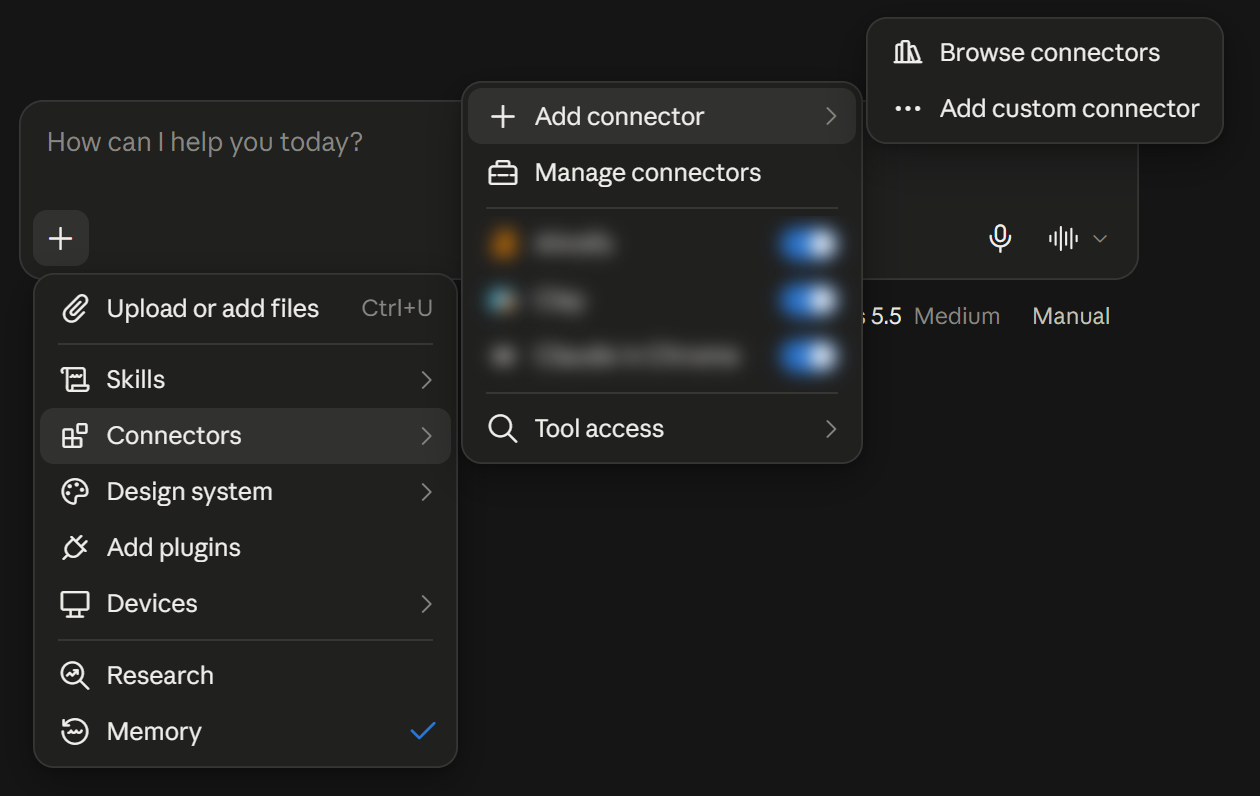Open the dropdown arrow beside the waveform icon
The height and width of the screenshot is (796, 1260).
1100,239
